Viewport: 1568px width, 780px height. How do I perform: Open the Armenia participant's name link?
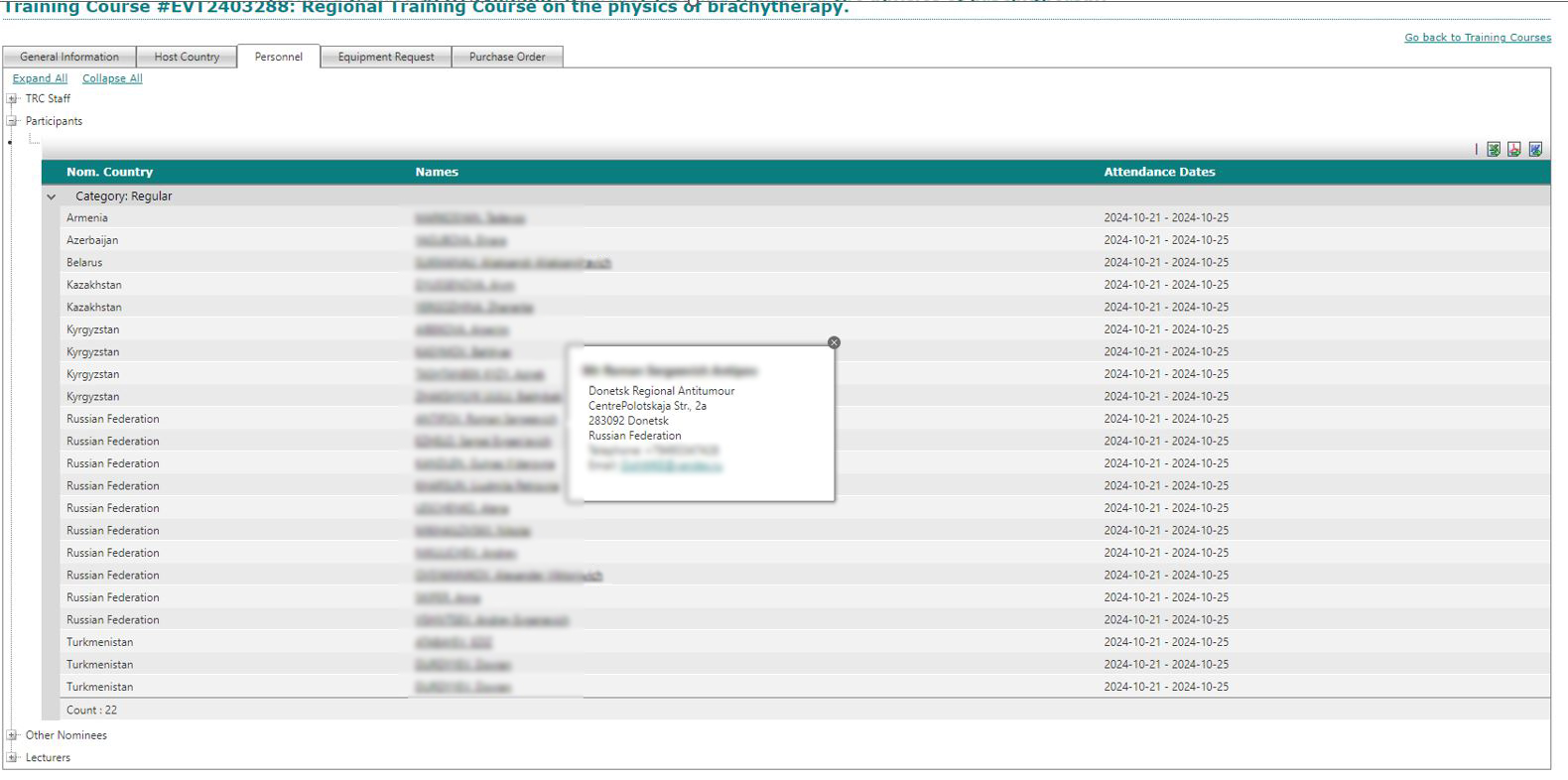(469, 218)
